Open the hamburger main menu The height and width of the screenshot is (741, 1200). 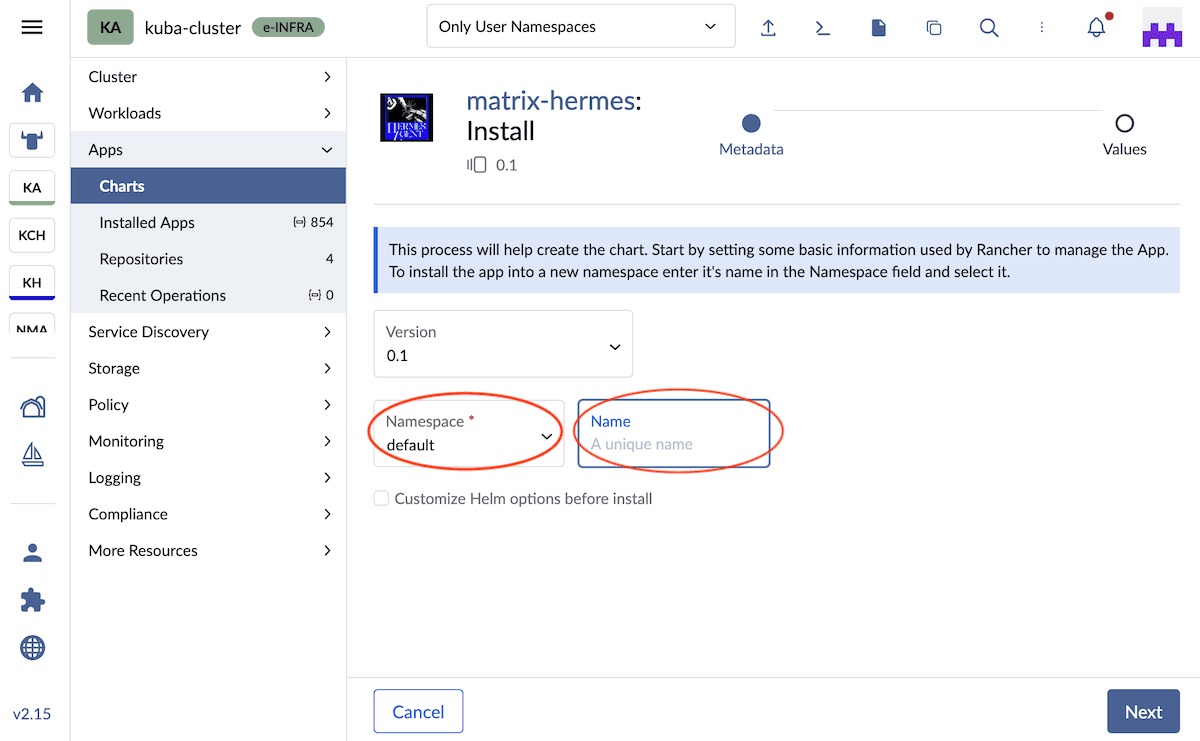32,27
